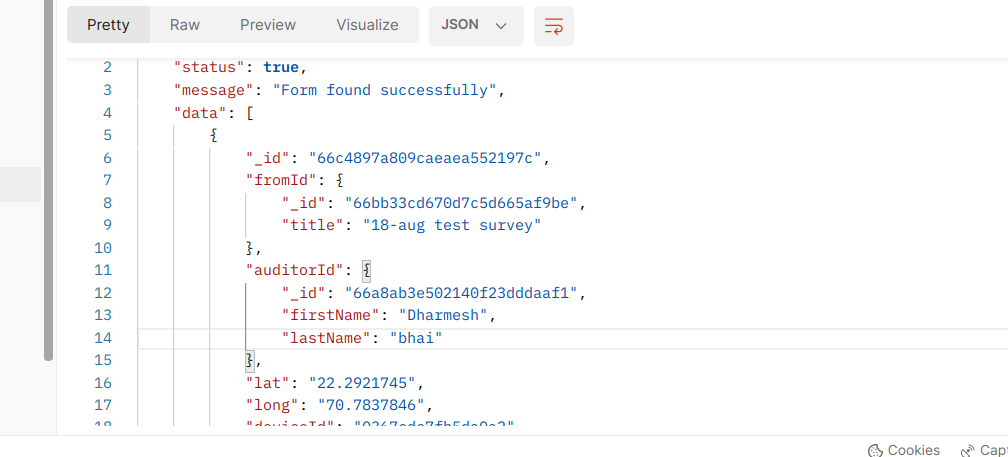Click the fromId opening brace
Screen dimensions: 1008x457
click(340, 180)
